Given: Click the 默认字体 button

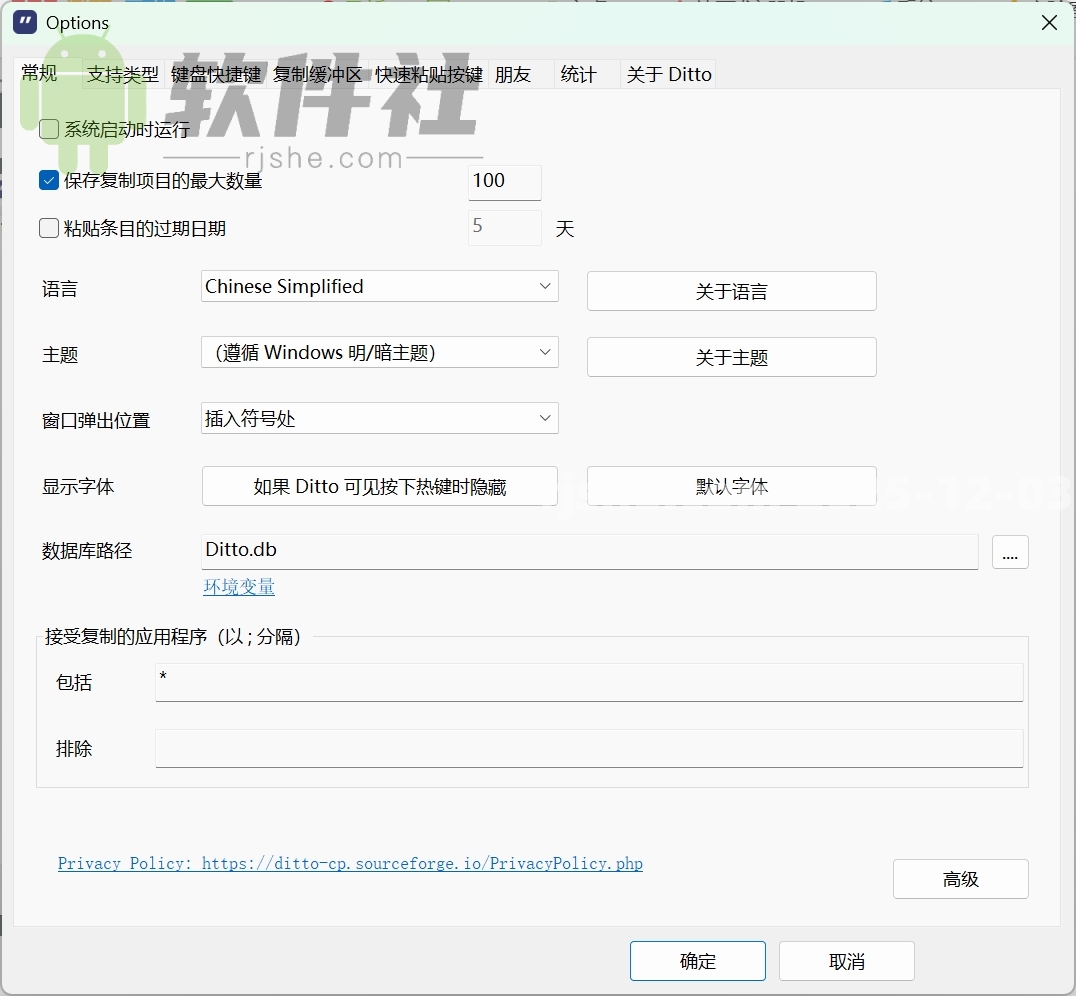Looking at the screenshot, I should pos(731,486).
